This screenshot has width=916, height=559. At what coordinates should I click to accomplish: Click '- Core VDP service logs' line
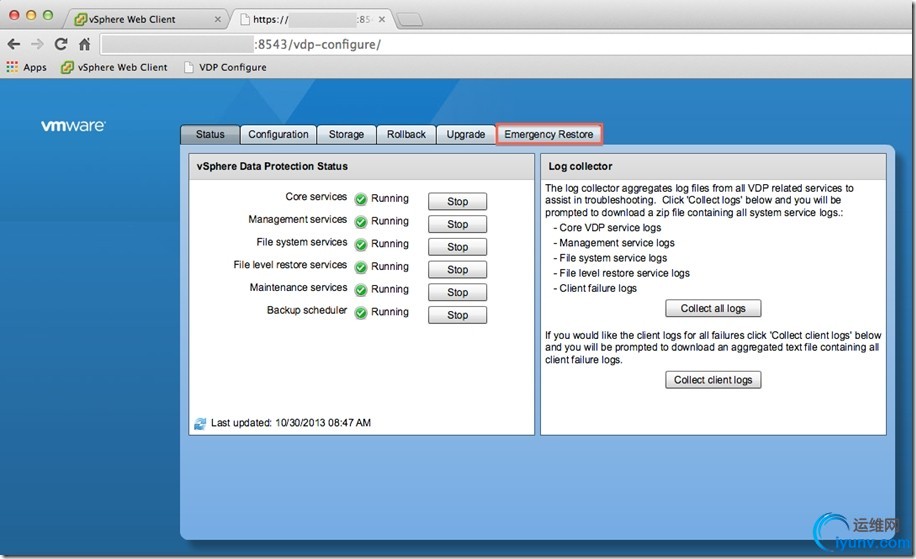click(607, 228)
